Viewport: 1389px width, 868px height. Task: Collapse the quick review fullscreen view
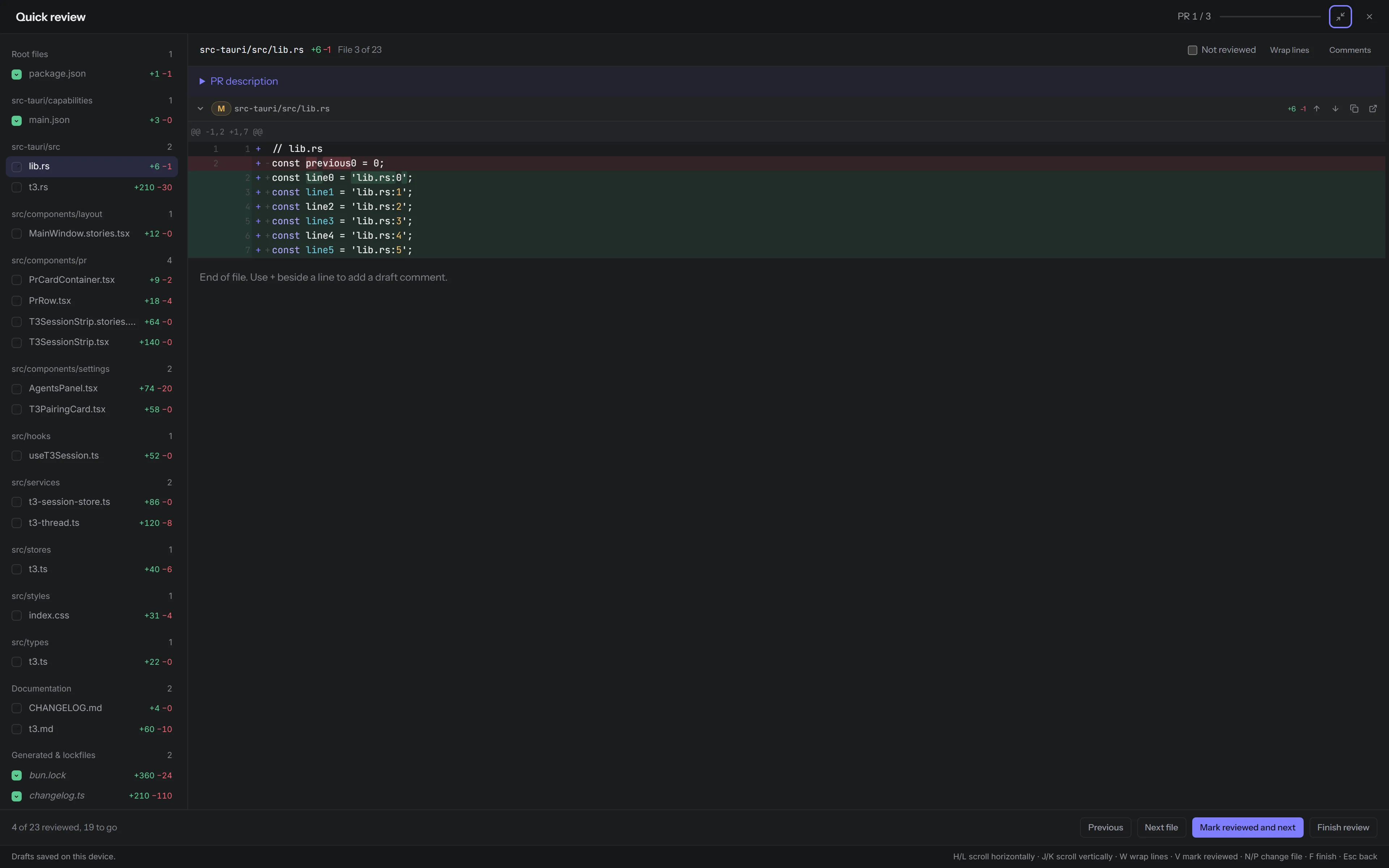pos(1340,17)
